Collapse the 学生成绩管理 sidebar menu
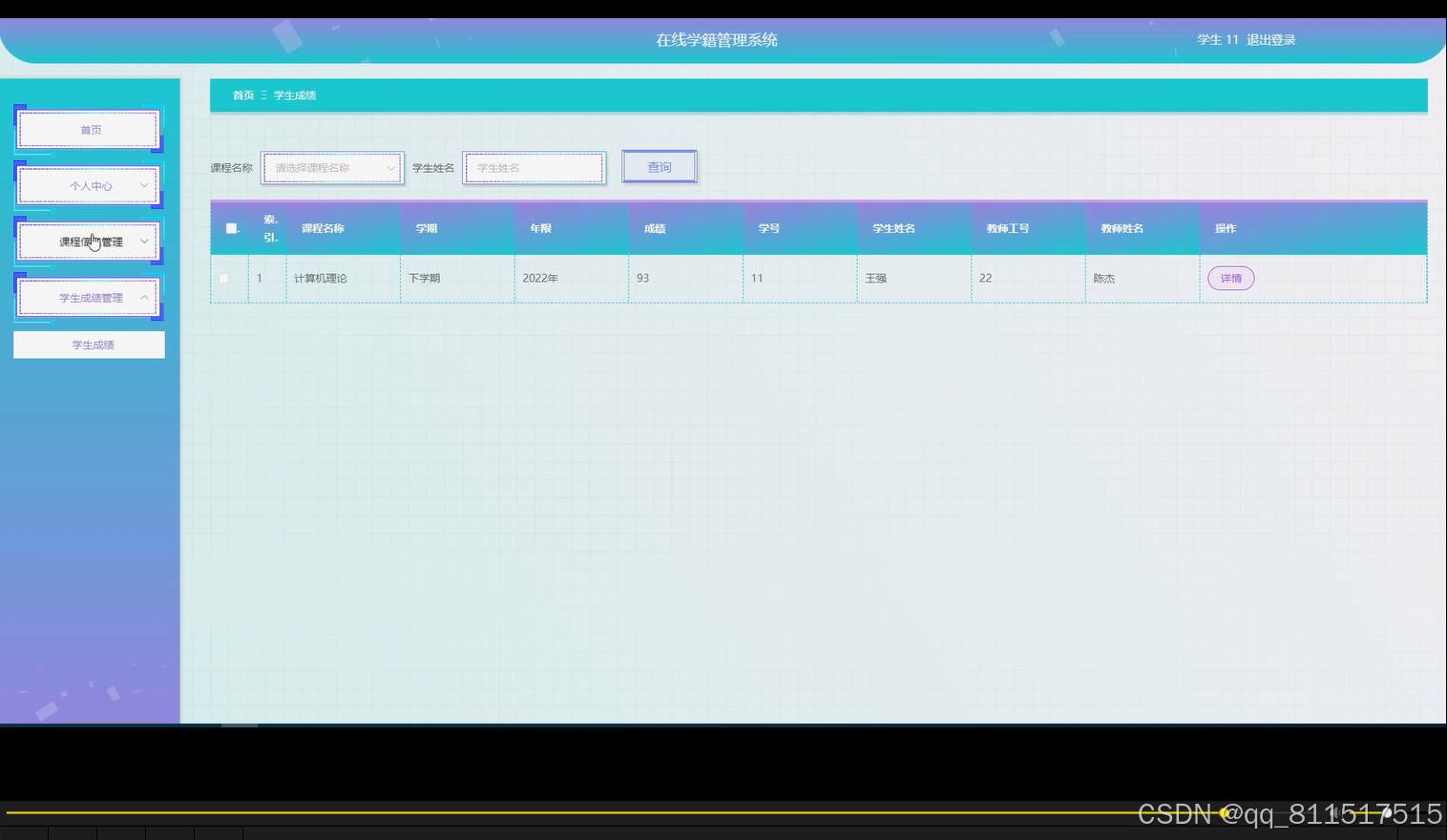Image resolution: width=1447 pixels, height=840 pixels. 89,298
